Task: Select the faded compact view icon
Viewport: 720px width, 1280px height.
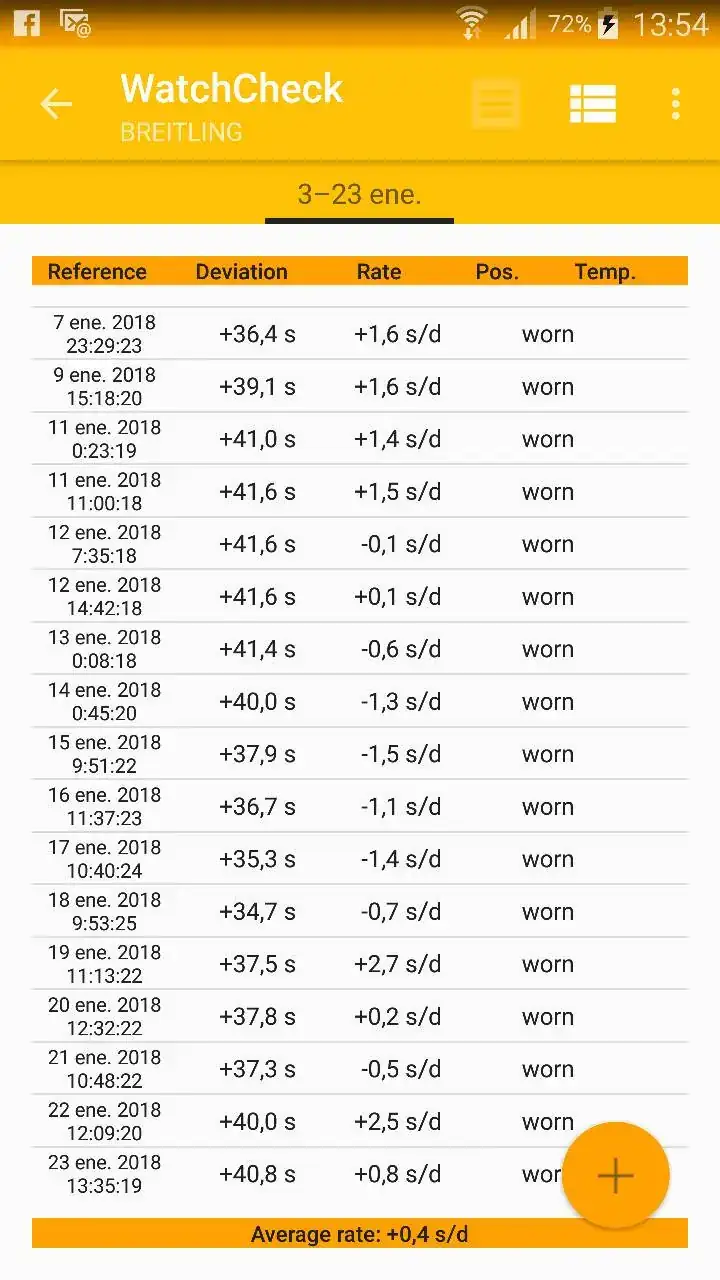Action: [497, 103]
